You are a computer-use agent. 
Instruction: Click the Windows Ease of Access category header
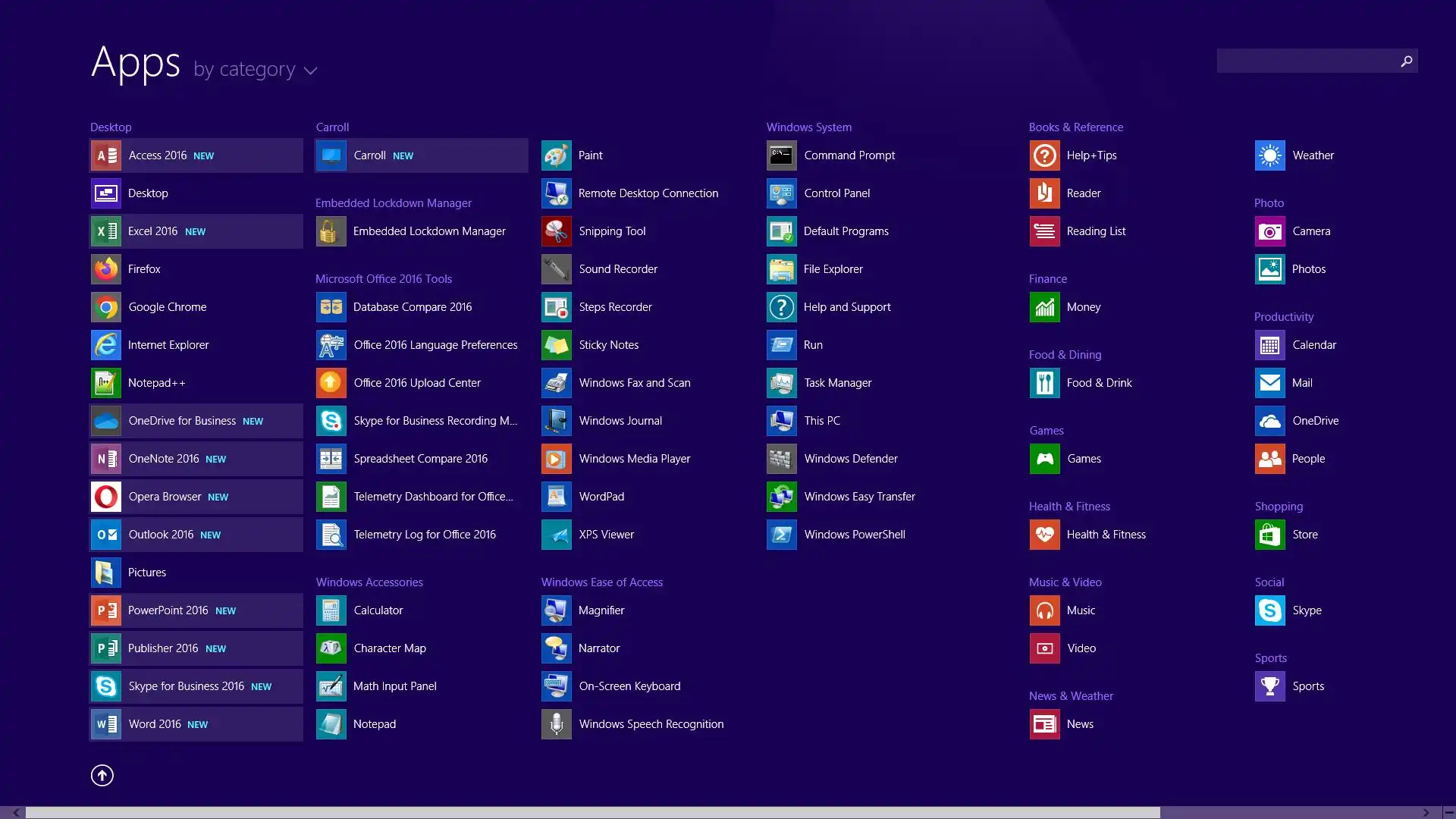(x=601, y=582)
